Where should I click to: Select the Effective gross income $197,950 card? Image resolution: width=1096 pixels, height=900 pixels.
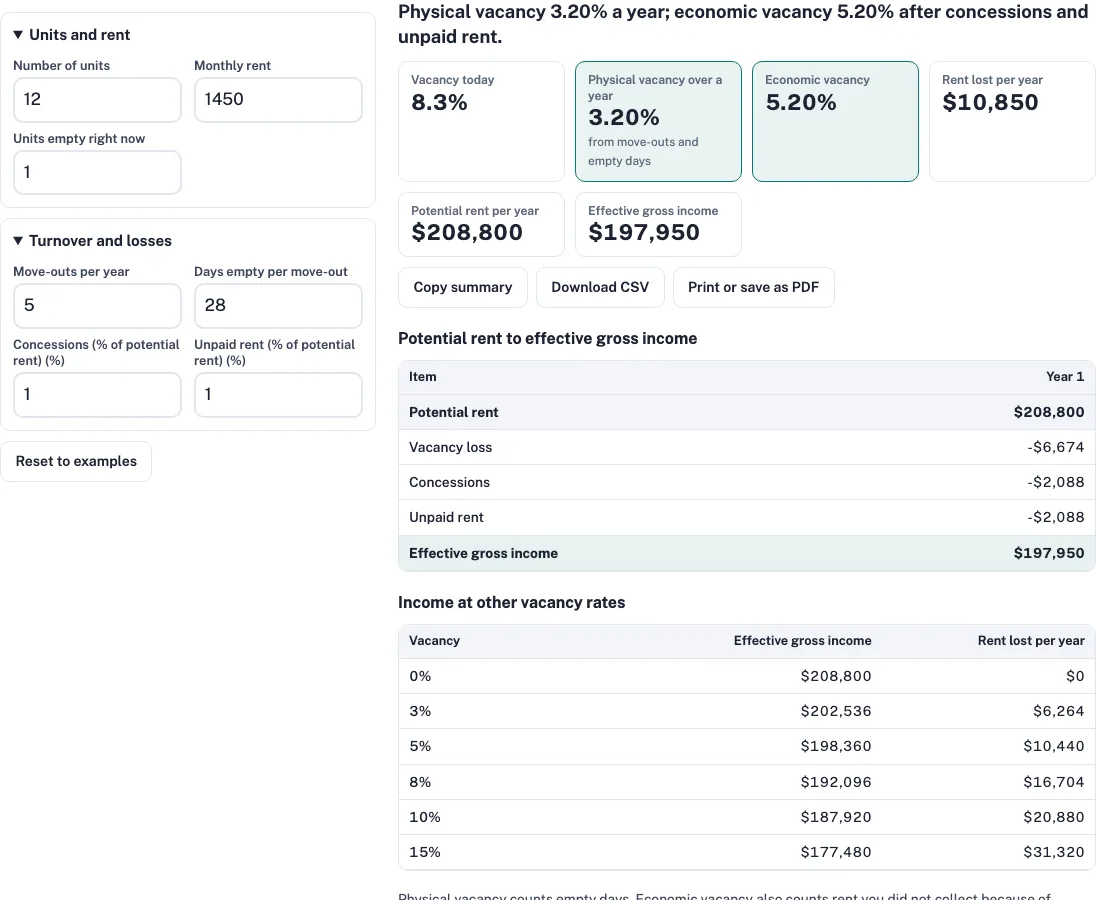(658, 224)
